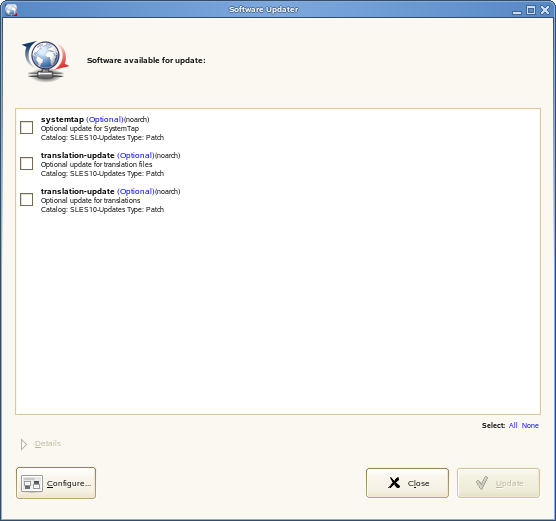Click 'Optional update for translations' text
556x521 pixels.
click(90, 200)
